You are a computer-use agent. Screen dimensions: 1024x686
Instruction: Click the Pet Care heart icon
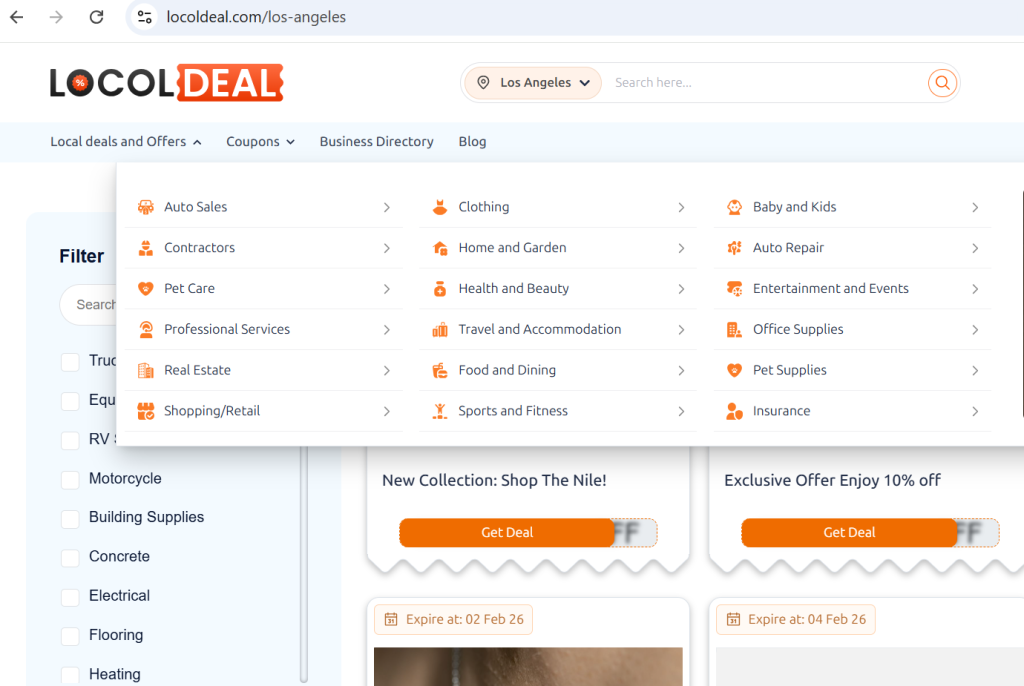(146, 289)
